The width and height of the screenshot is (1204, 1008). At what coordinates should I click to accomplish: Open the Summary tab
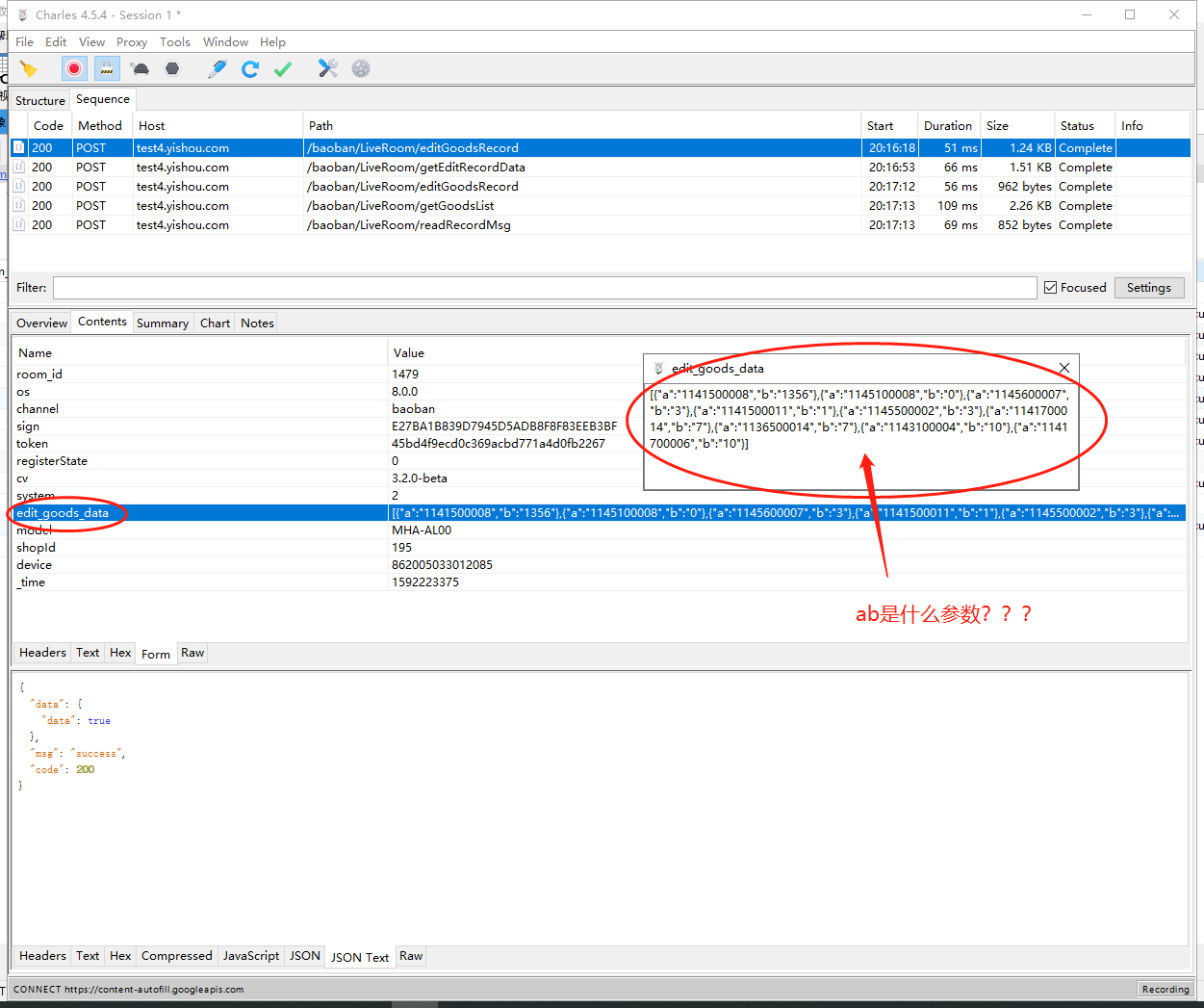(x=163, y=323)
